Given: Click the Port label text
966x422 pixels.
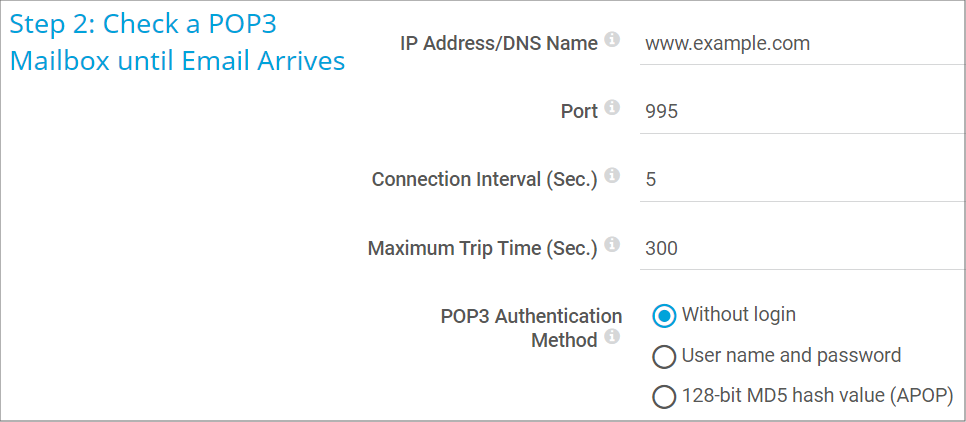Looking at the screenshot, I should pyautogui.click(x=579, y=112).
